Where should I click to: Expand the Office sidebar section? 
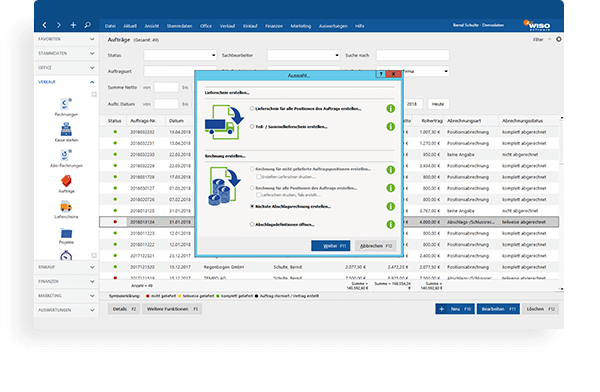tap(66, 67)
